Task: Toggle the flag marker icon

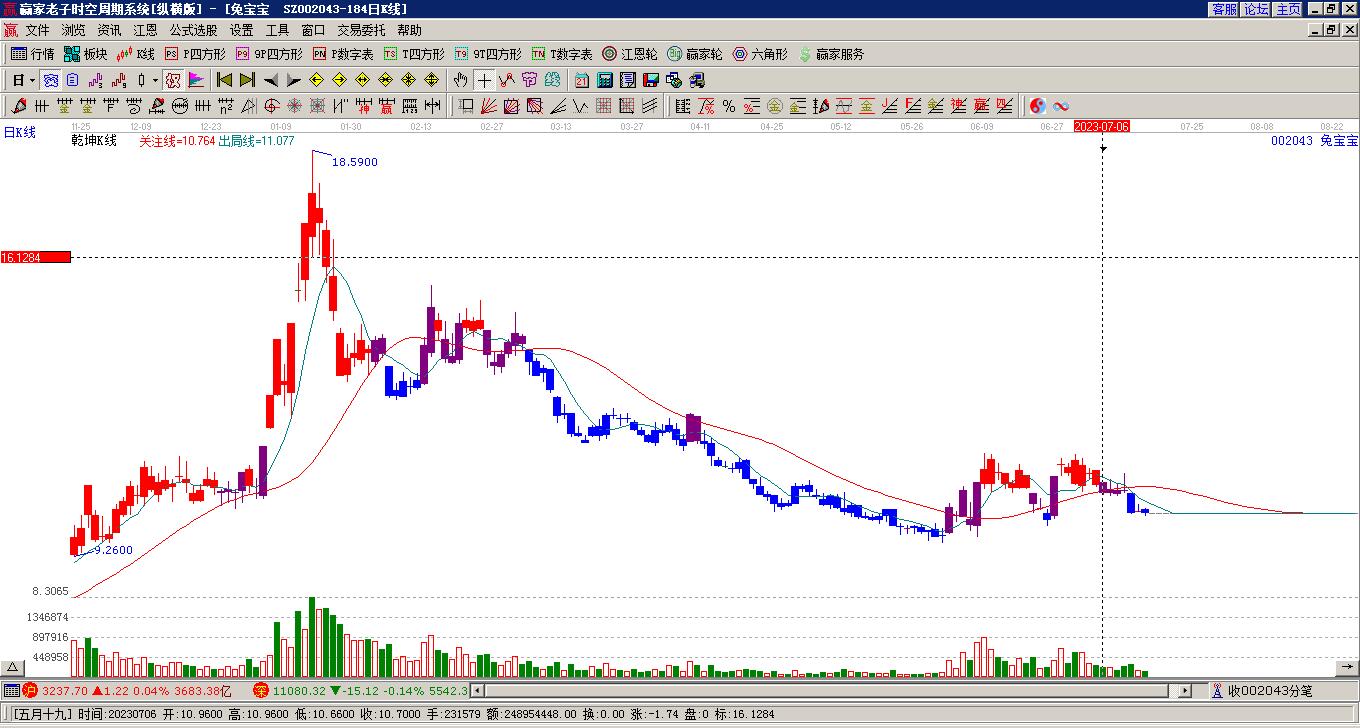Action: (x=196, y=80)
